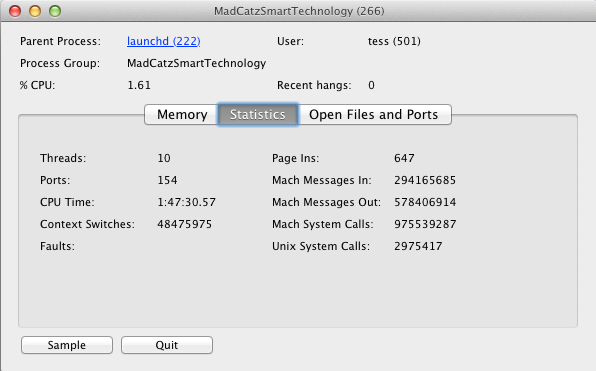Viewport: 596px width, 371px height.
Task: Click the CPU Time: label
Action: 67,202
